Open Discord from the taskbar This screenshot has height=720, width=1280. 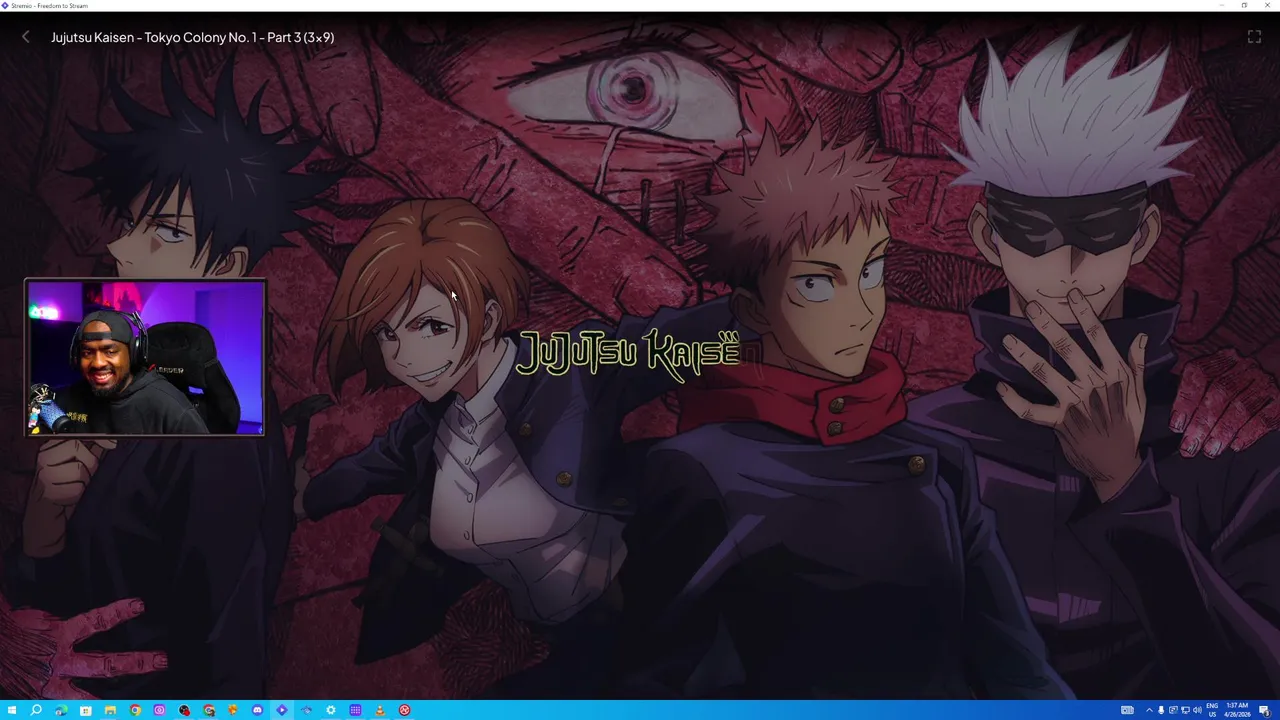(258, 710)
